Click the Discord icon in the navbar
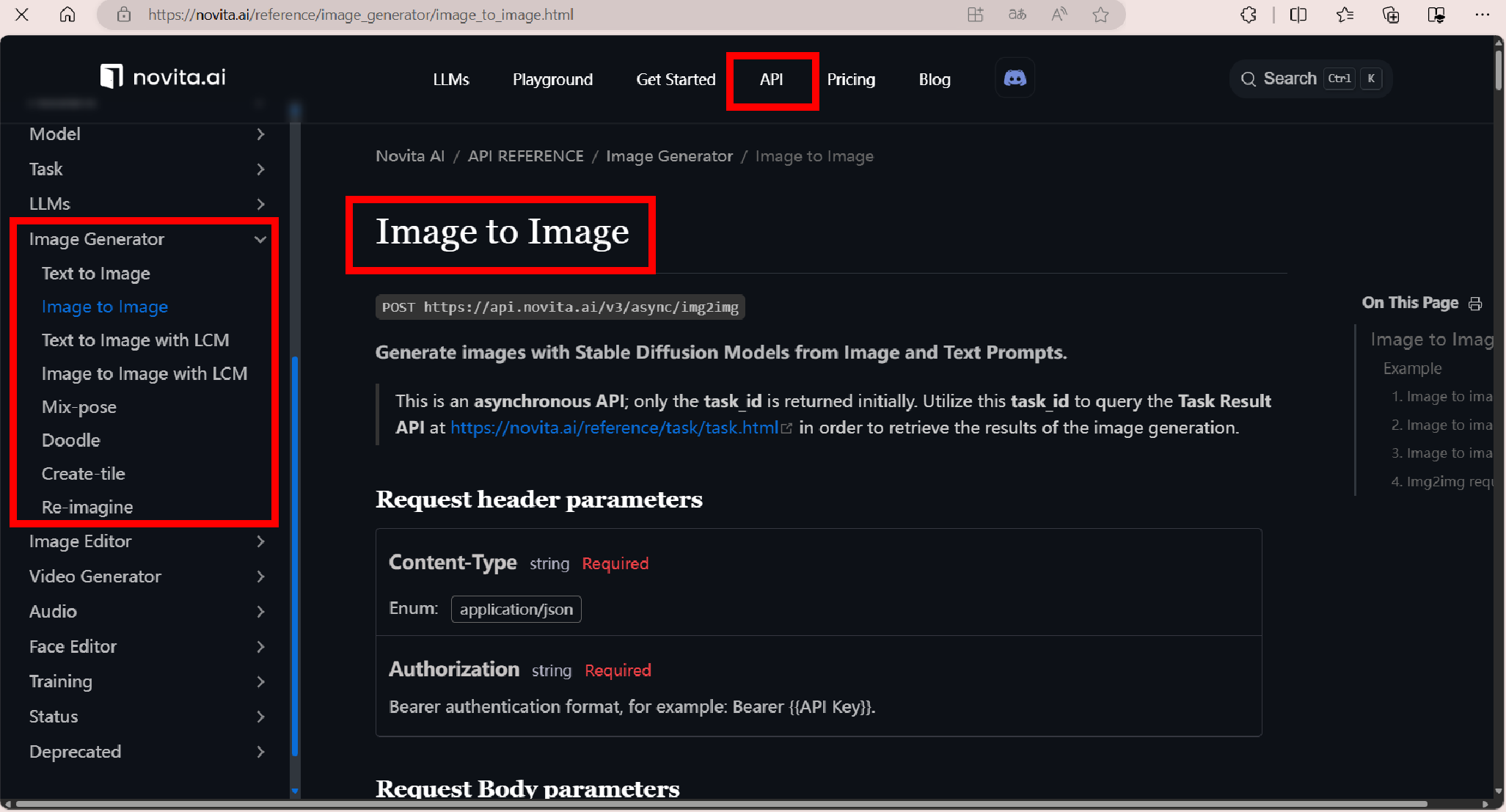The width and height of the screenshot is (1506, 812). (1015, 78)
